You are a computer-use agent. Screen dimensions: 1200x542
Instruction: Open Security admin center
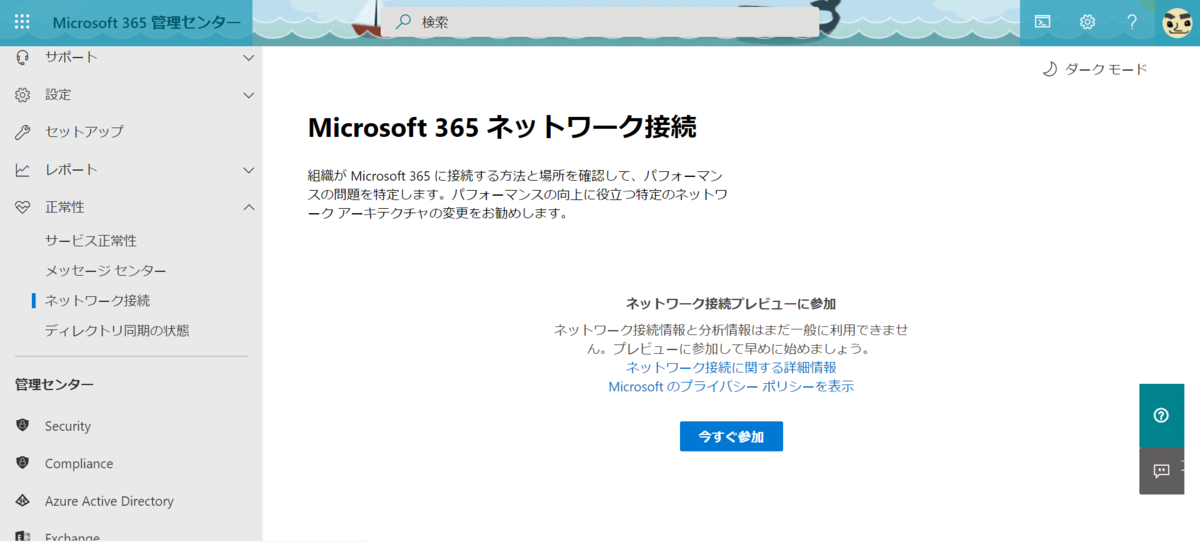pos(68,426)
